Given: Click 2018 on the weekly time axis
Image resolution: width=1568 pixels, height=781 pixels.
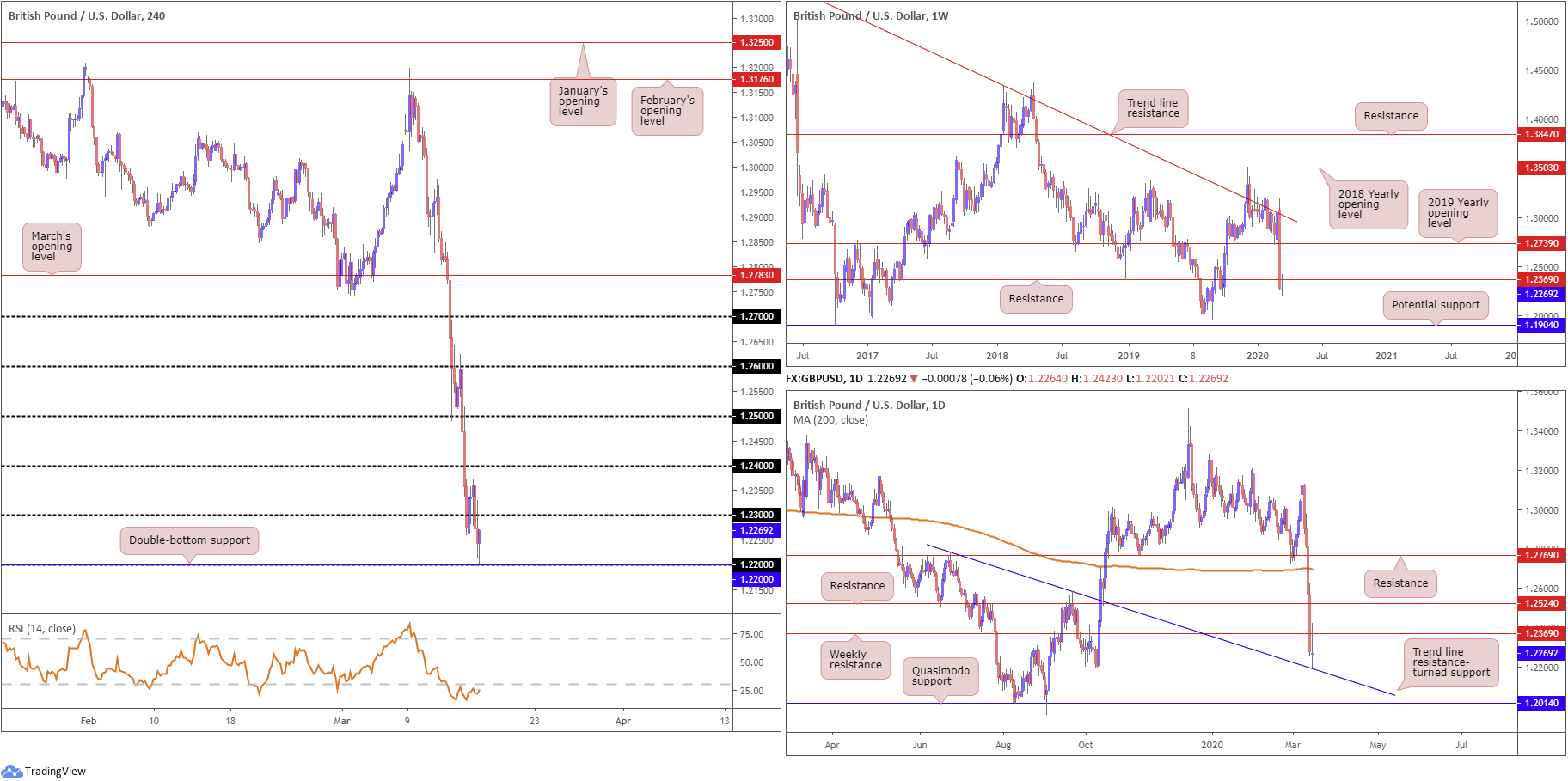Looking at the screenshot, I should (x=997, y=356).
